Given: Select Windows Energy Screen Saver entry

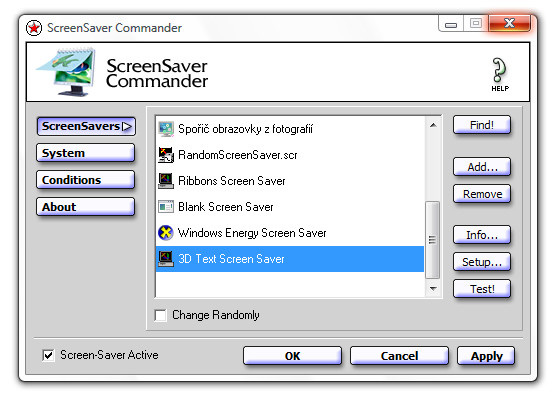Looking at the screenshot, I should pyautogui.click(x=290, y=233).
